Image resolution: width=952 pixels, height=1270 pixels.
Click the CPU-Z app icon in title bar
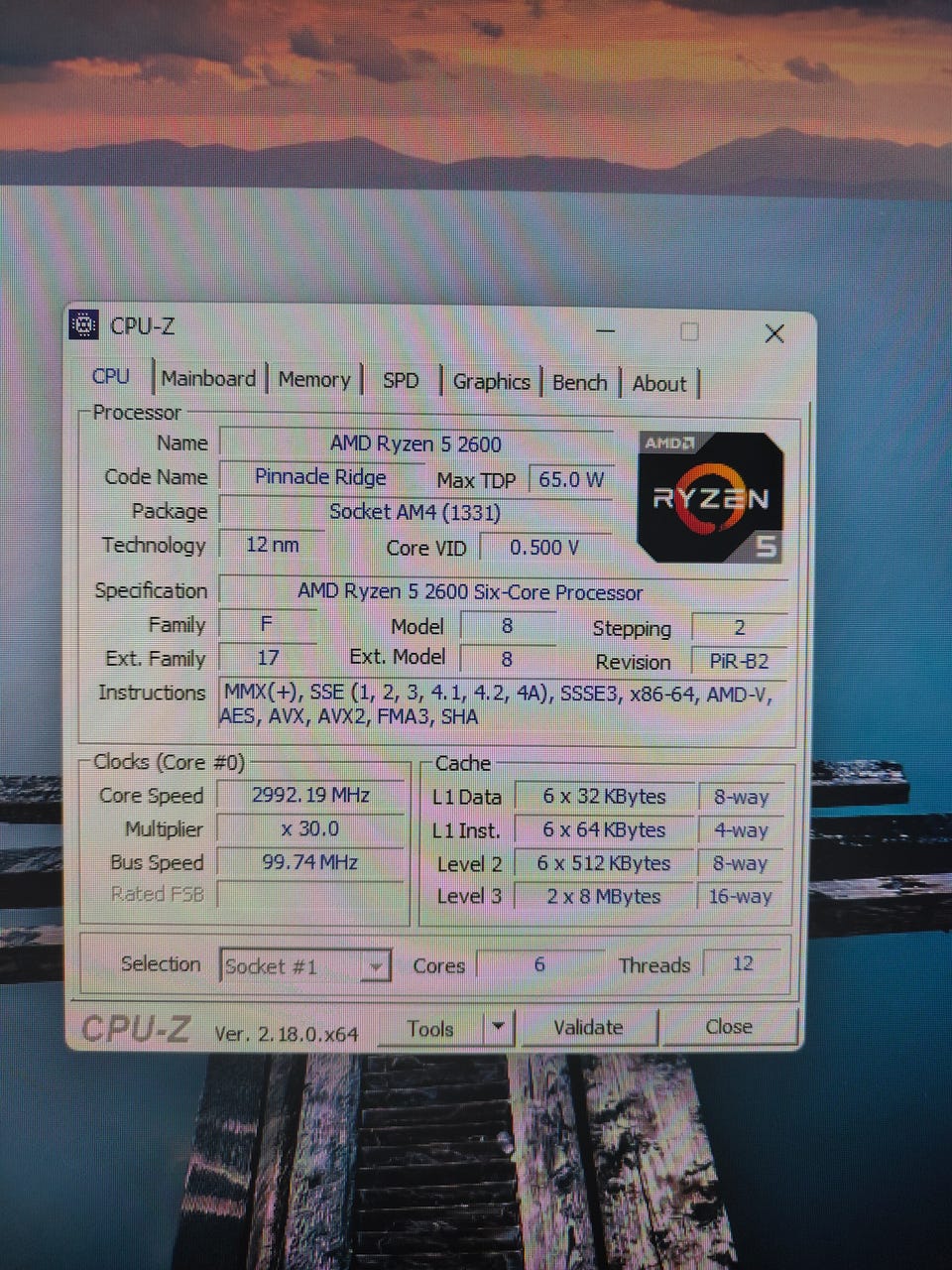pos(84,324)
